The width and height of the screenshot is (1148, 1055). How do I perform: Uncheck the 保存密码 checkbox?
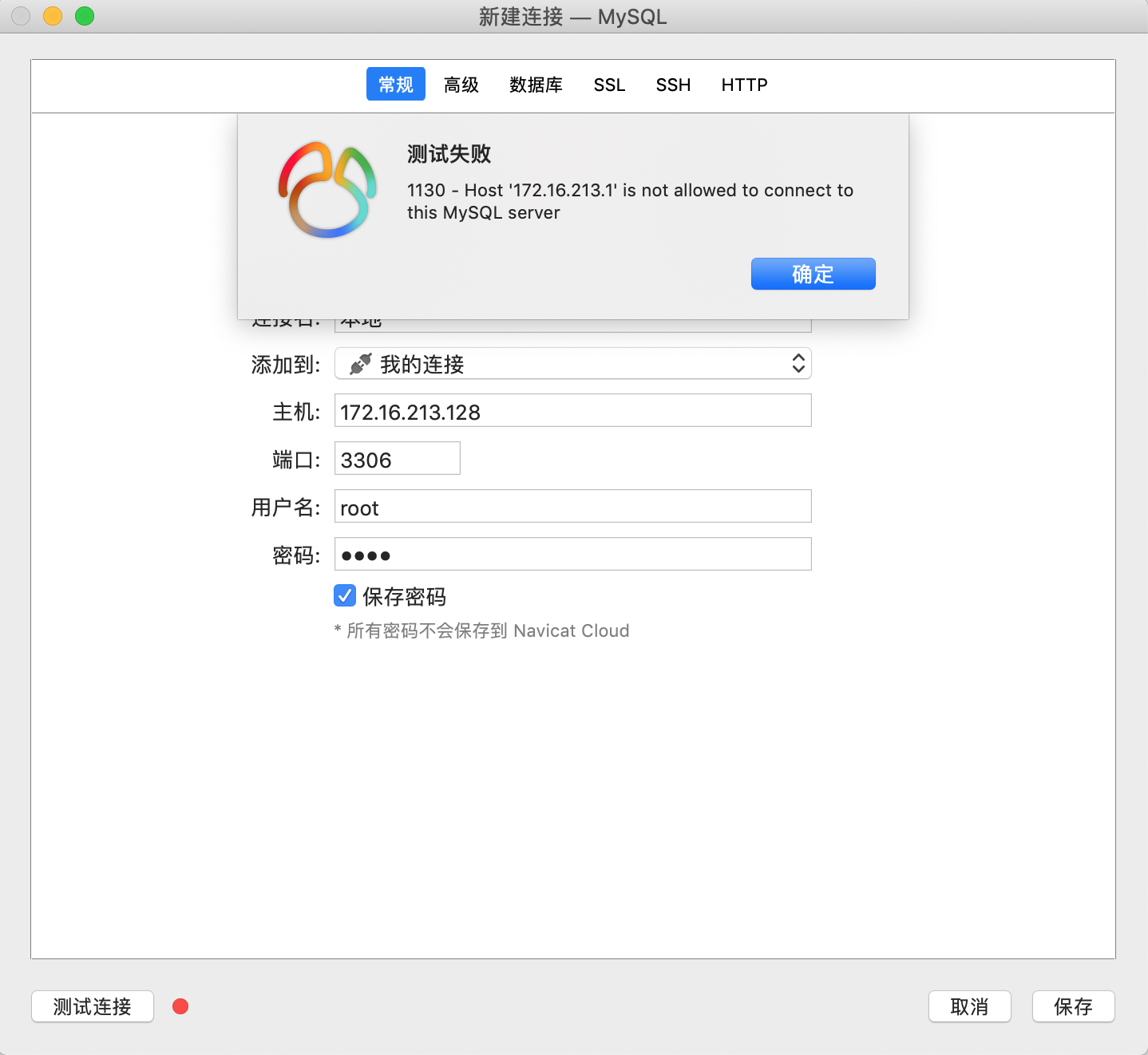pyautogui.click(x=345, y=595)
